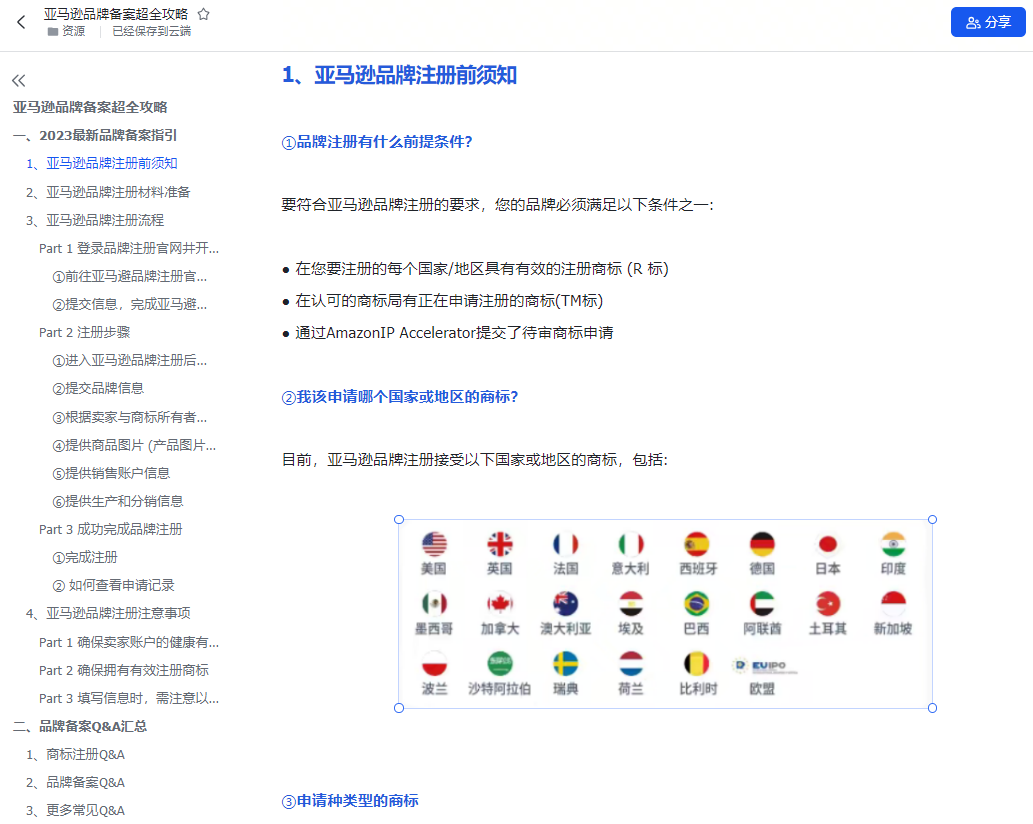Click subheading ②我该申请哪个国家或地区的商标?
Image resolution: width=1033 pixels, height=824 pixels.
(x=400, y=397)
